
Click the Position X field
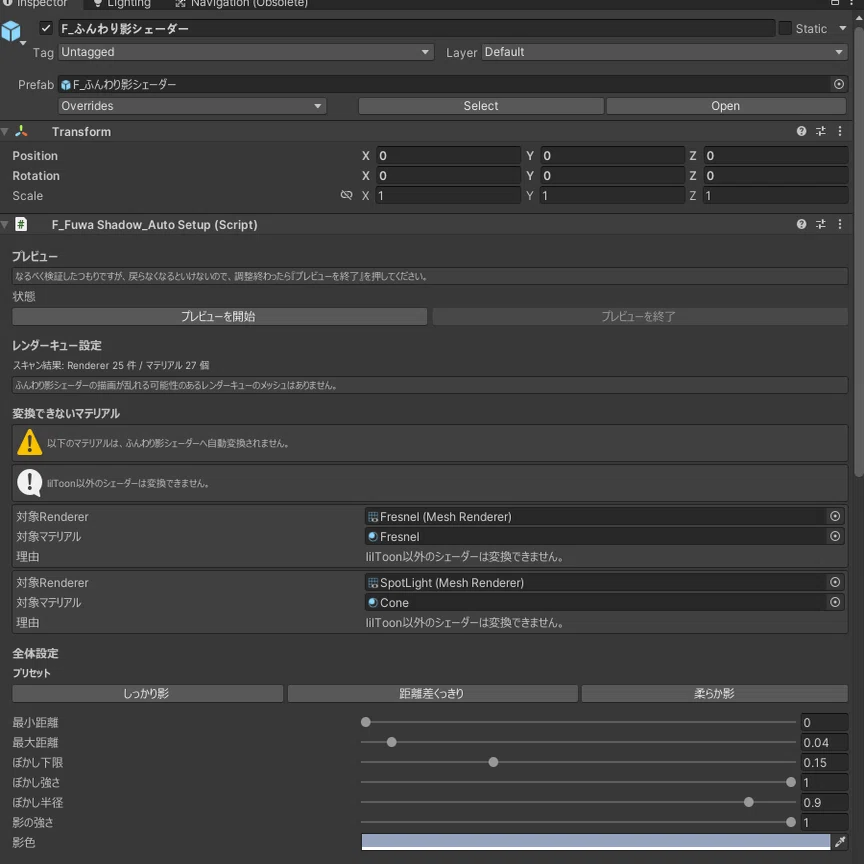coord(448,155)
